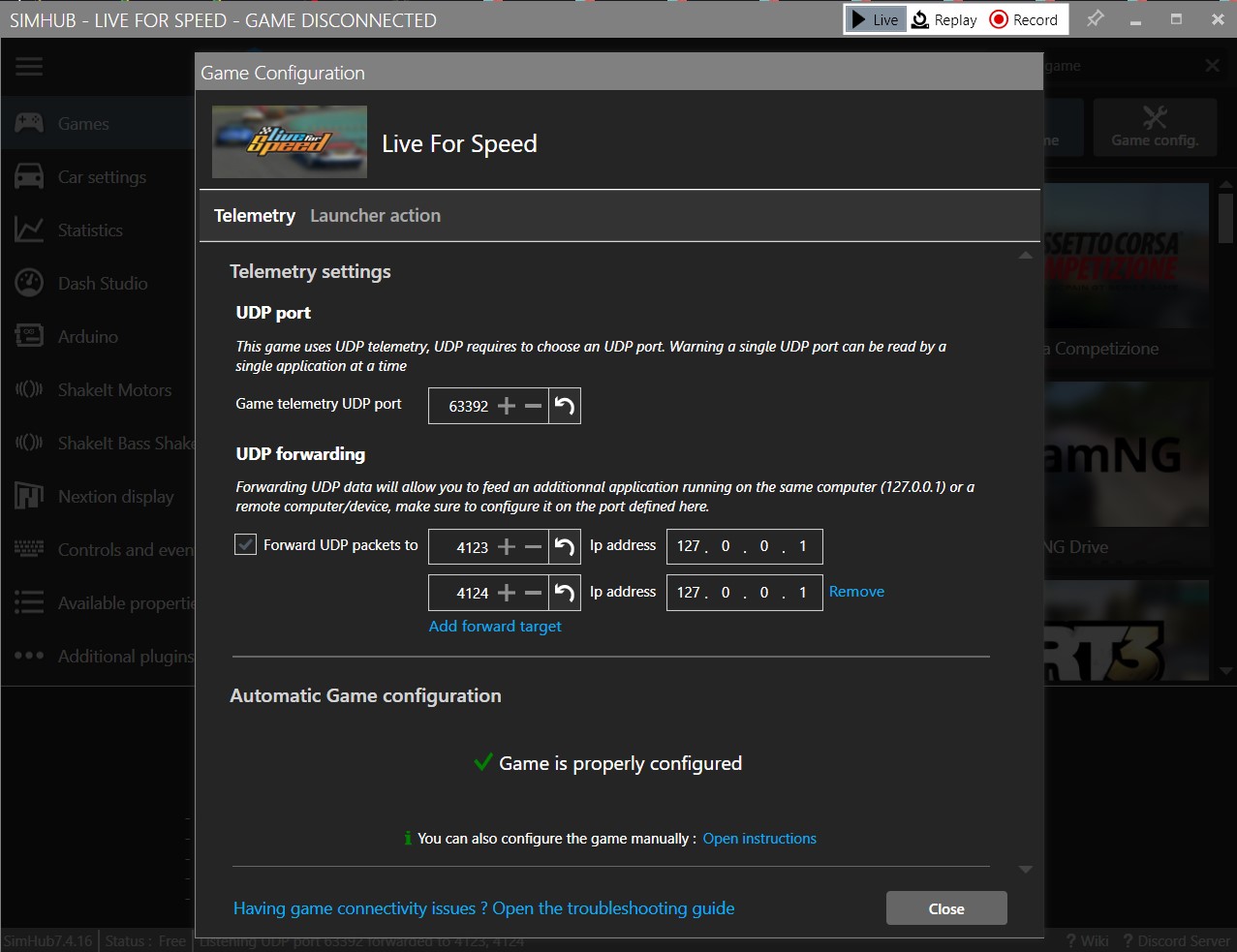This screenshot has height=952, width=1237.
Task: Click the Available properties list icon
Action: pyautogui.click(x=29, y=602)
